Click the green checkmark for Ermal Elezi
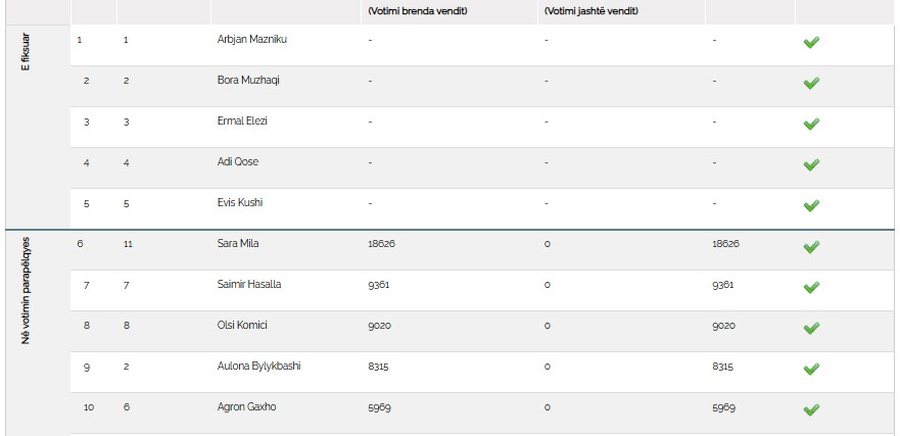The image size is (900, 436). coord(811,124)
